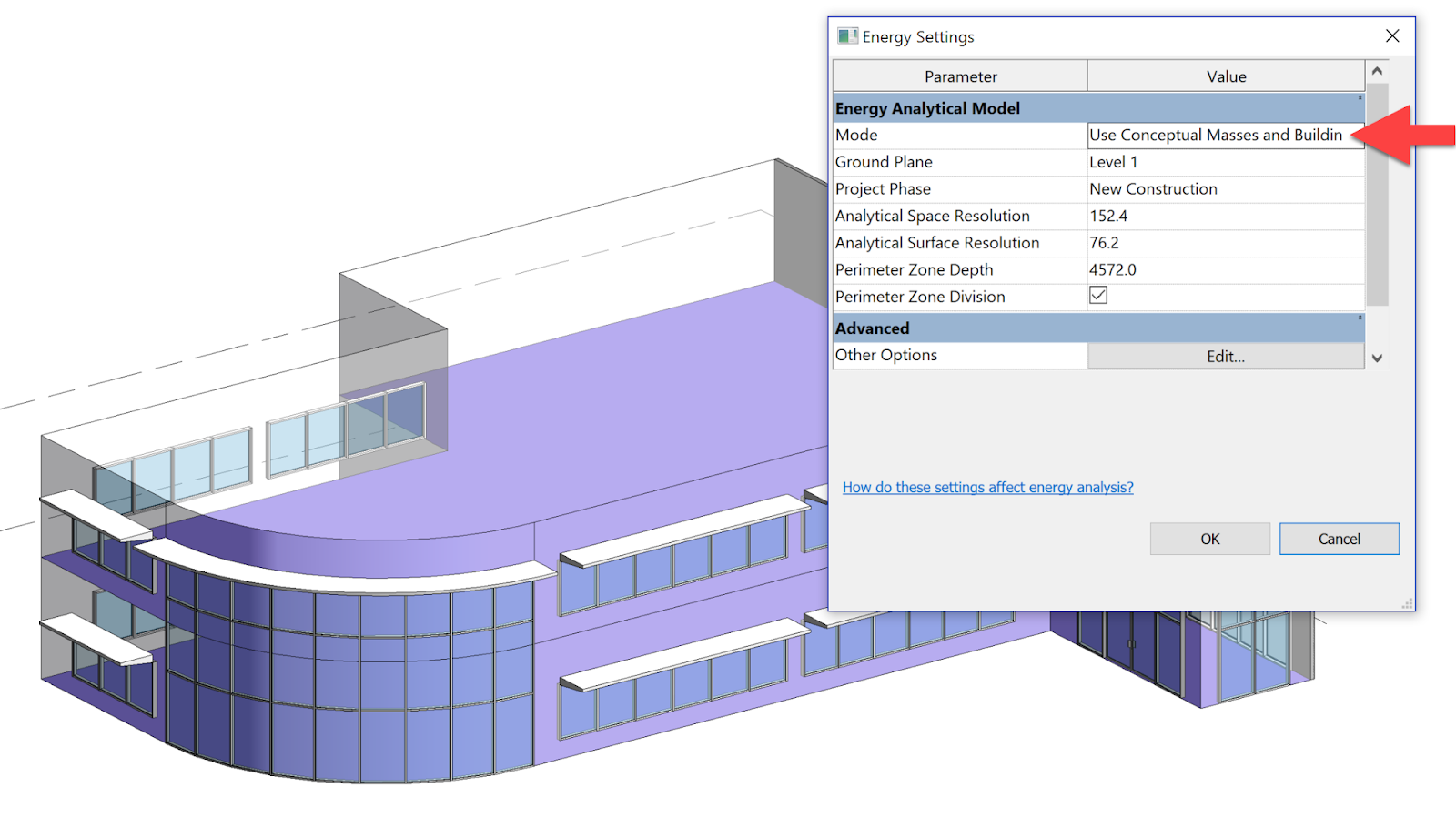Select the Analytical Space Resolution label

(x=933, y=217)
